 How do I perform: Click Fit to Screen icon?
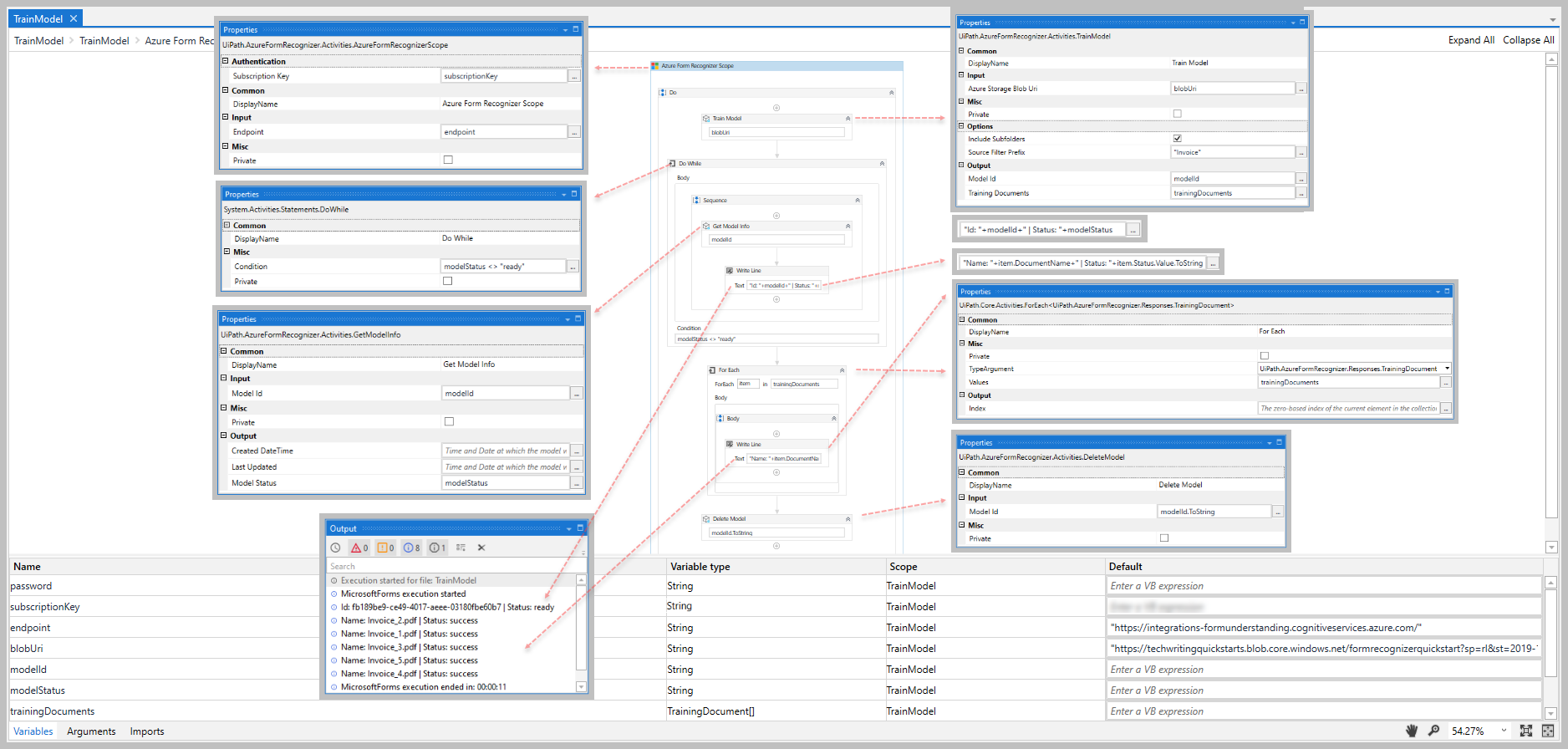tap(1525, 731)
